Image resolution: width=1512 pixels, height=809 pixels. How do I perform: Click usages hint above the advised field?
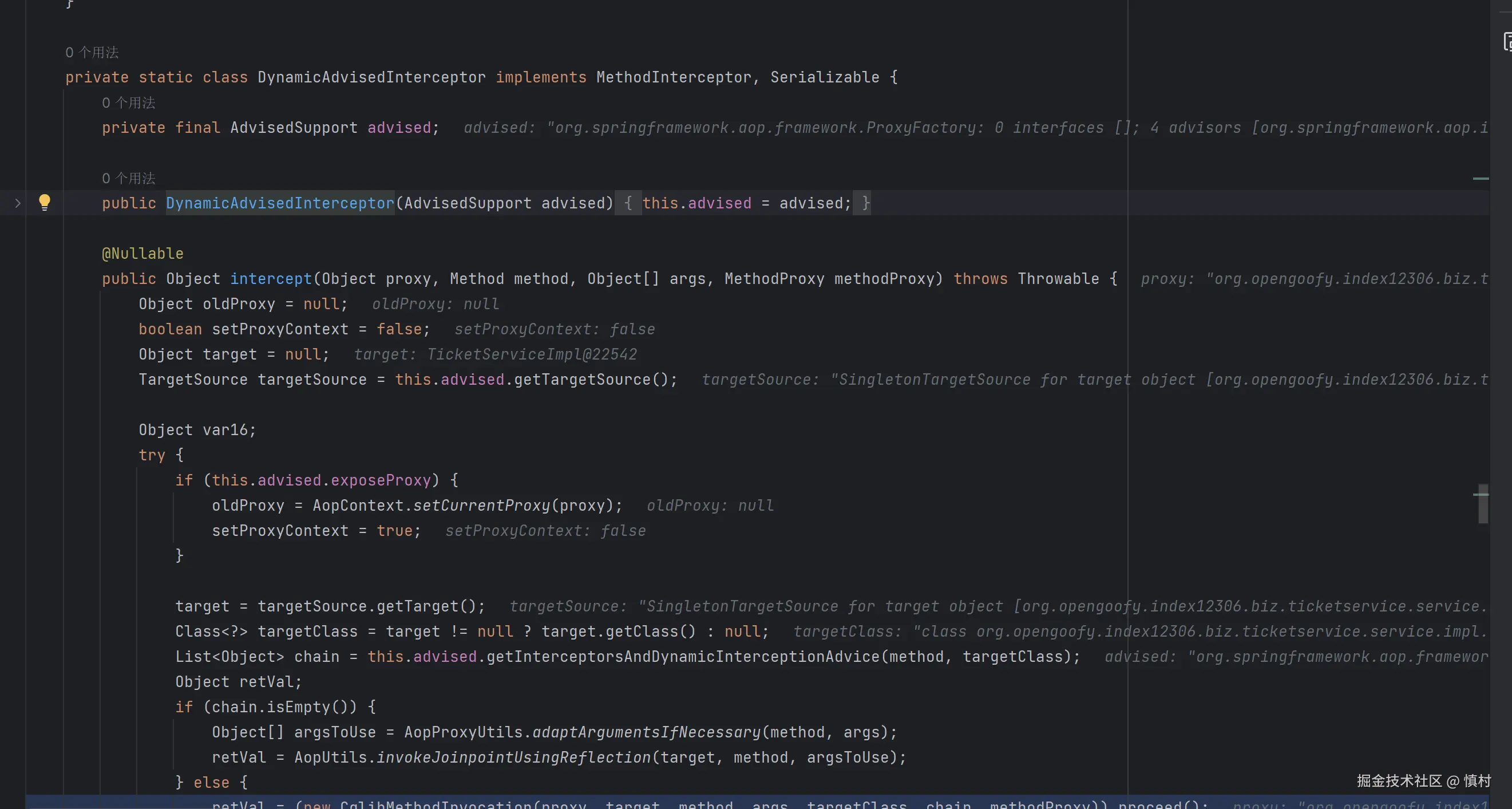click(129, 102)
